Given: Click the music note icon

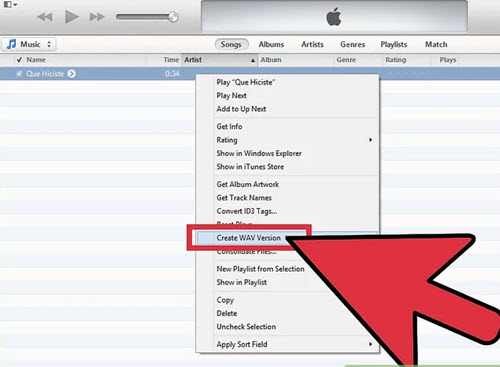Looking at the screenshot, I should coord(11,44).
